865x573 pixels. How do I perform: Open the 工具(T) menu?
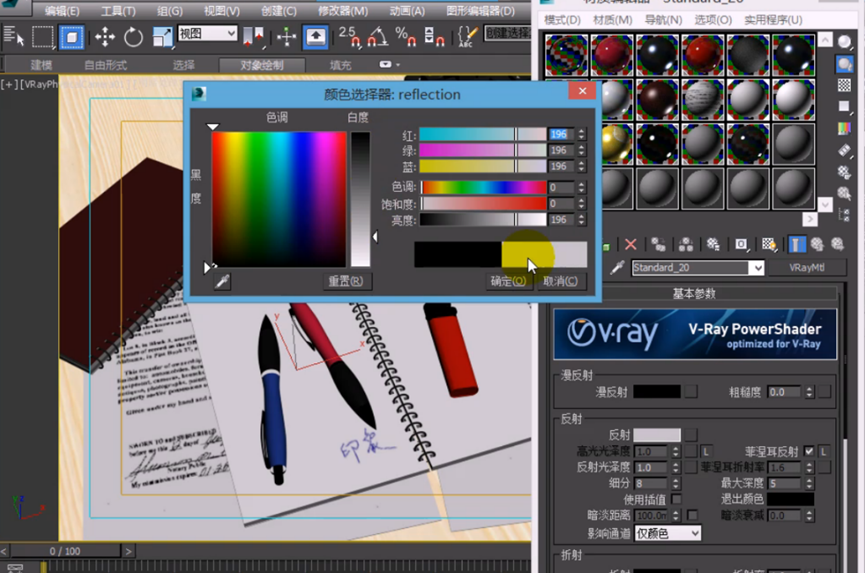pyautogui.click(x=118, y=10)
